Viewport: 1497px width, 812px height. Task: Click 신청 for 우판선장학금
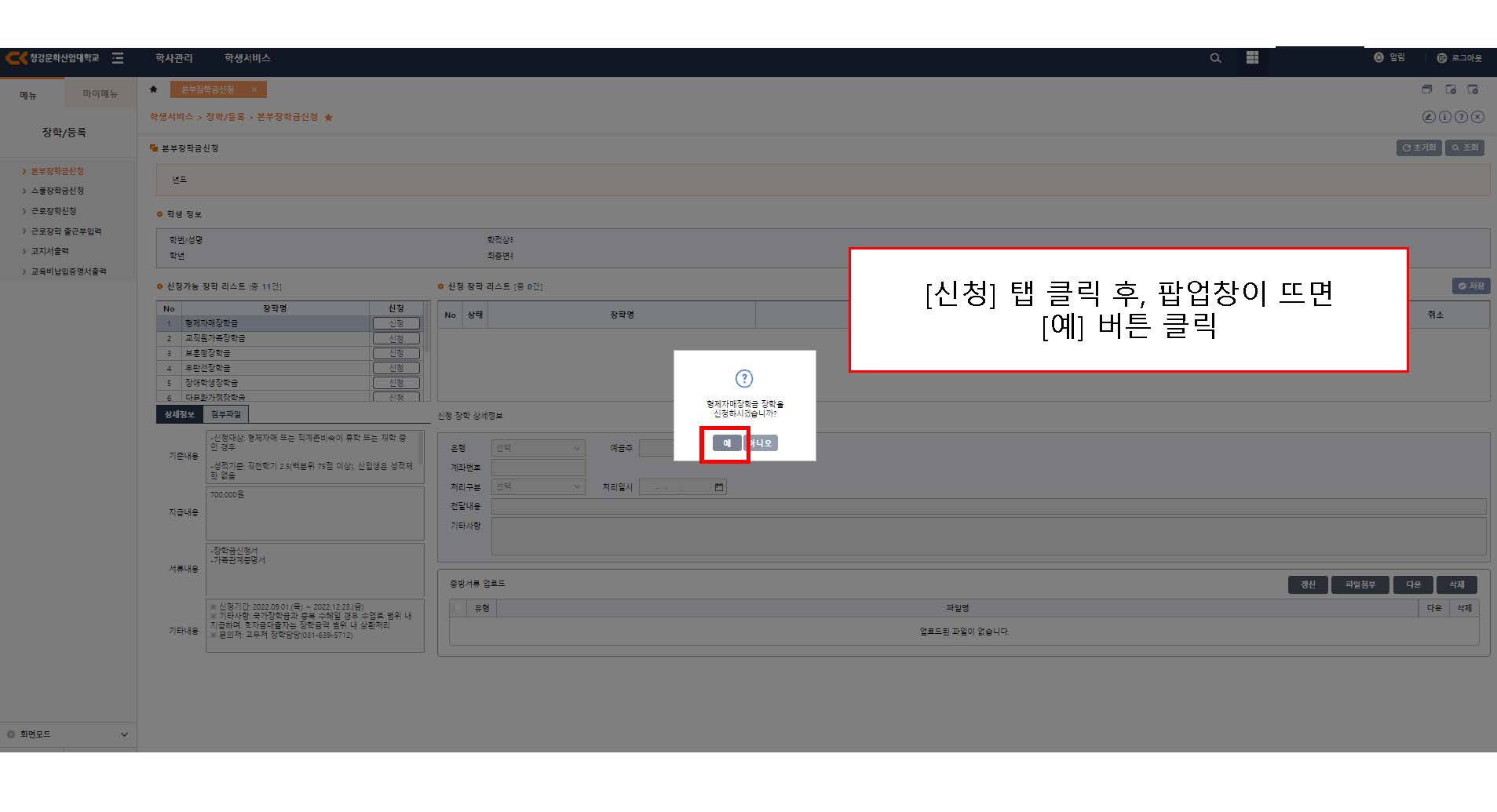[396, 368]
